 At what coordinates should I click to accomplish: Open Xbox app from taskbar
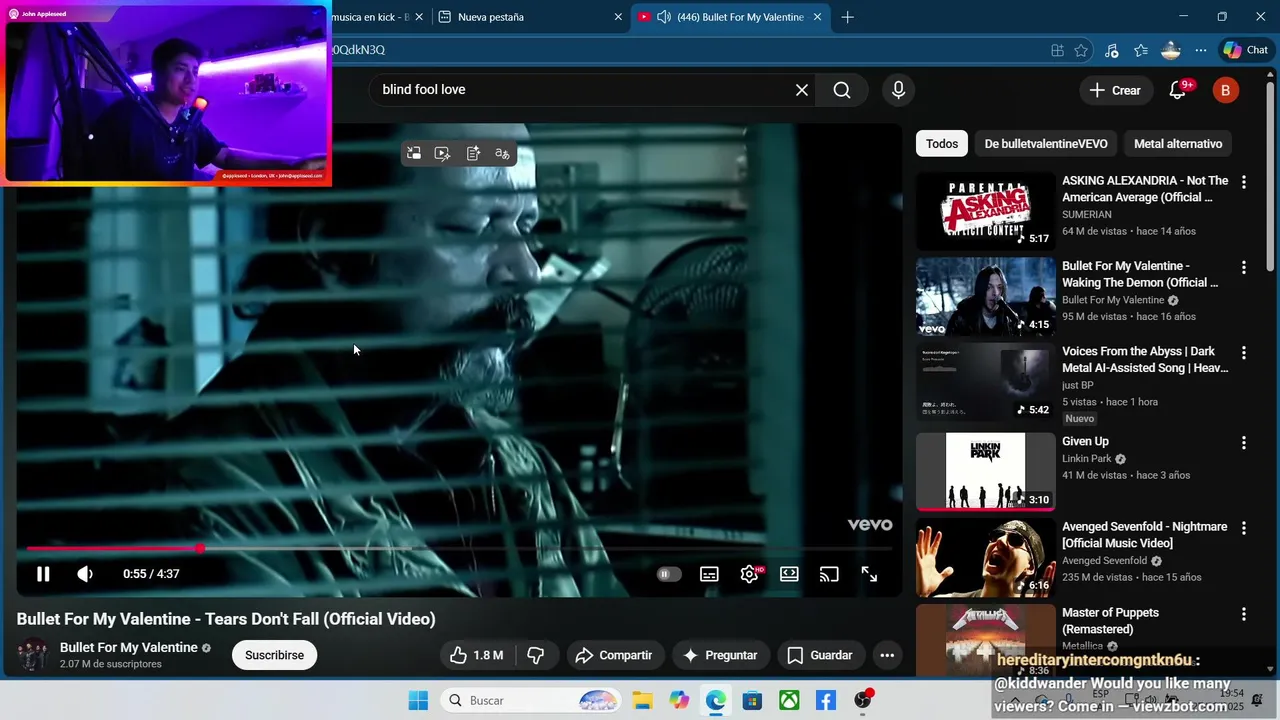pyautogui.click(x=789, y=700)
